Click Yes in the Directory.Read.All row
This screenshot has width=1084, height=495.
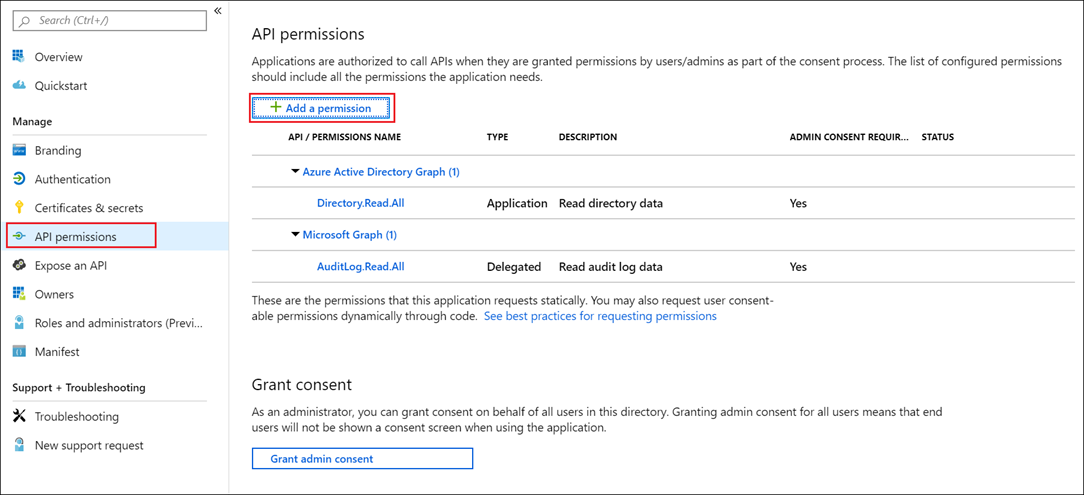(x=798, y=203)
